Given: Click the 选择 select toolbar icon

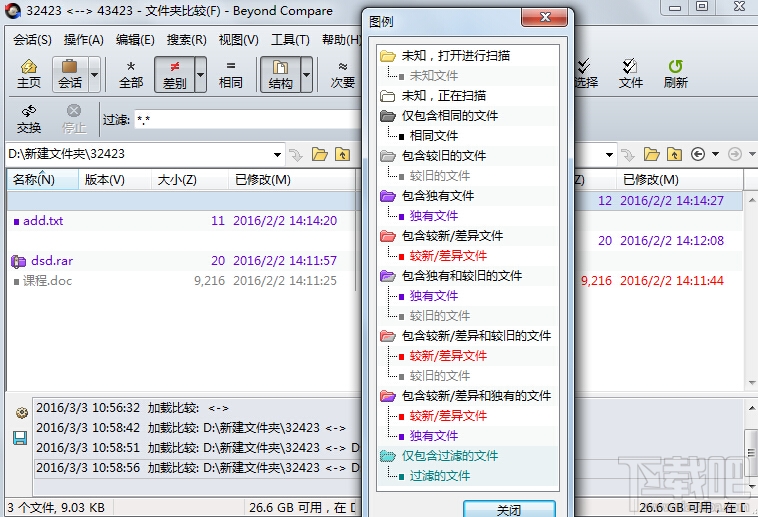Looking at the screenshot, I should click(586, 74).
